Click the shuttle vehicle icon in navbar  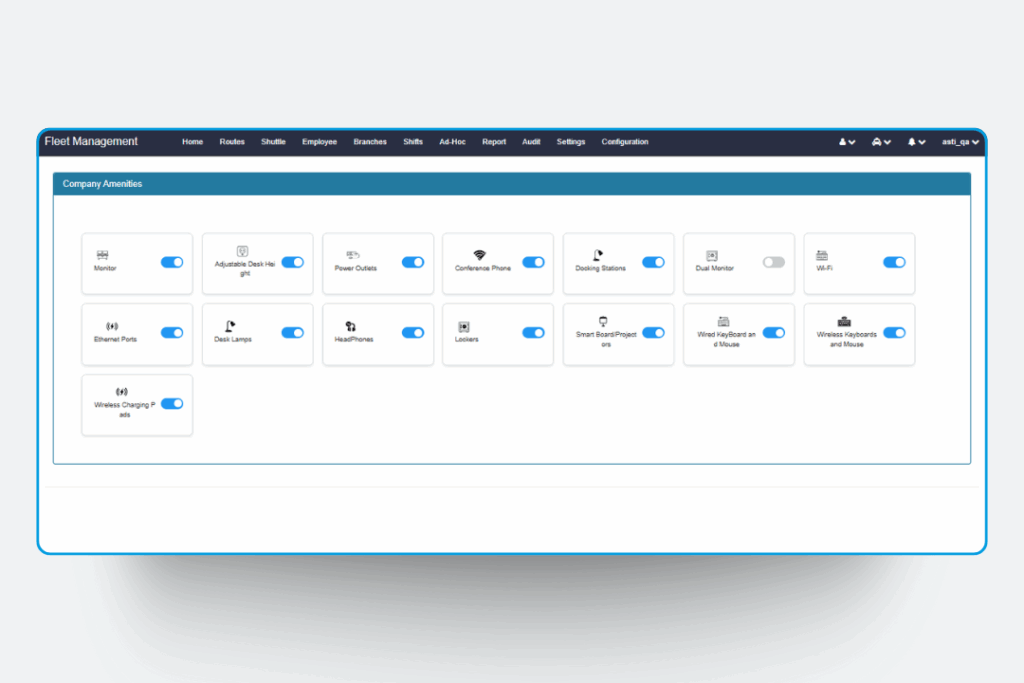click(x=876, y=142)
